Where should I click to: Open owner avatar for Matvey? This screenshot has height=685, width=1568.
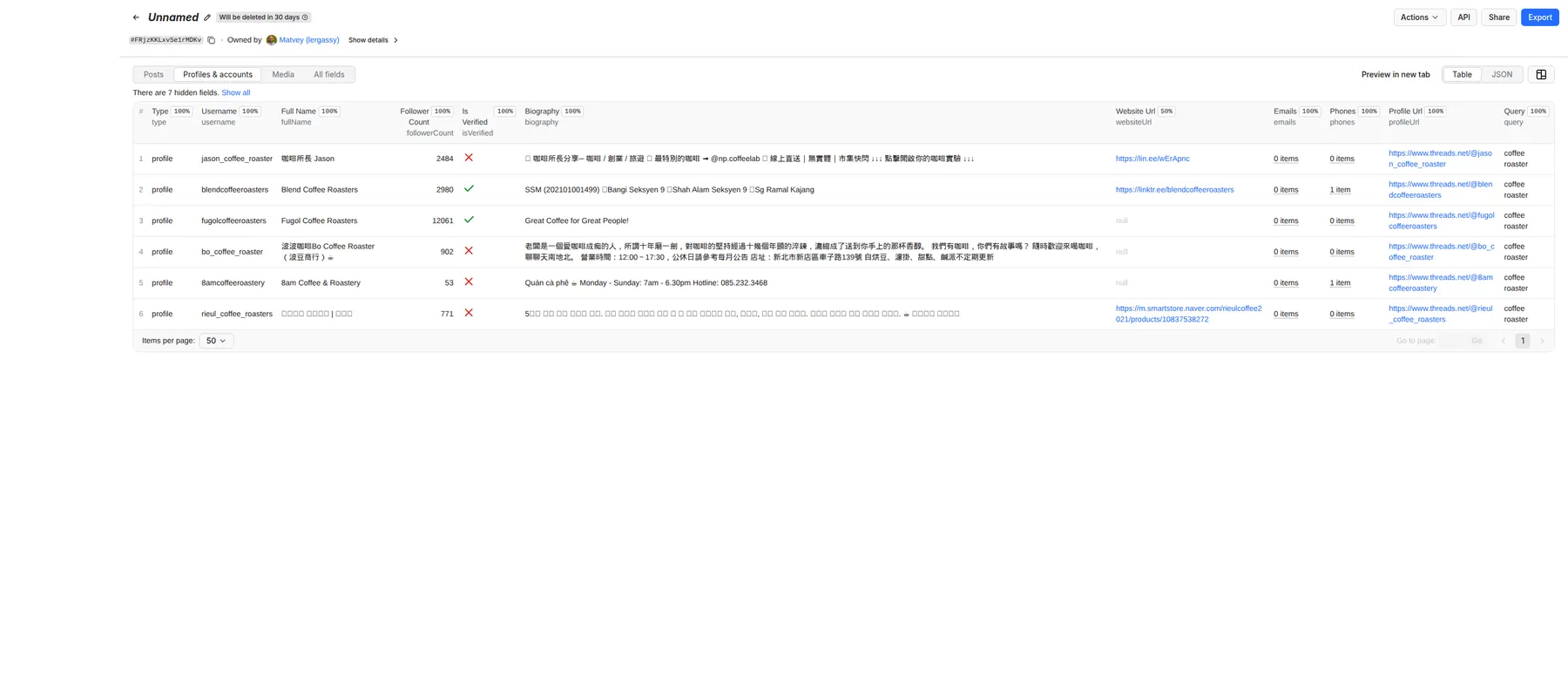(x=272, y=40)
